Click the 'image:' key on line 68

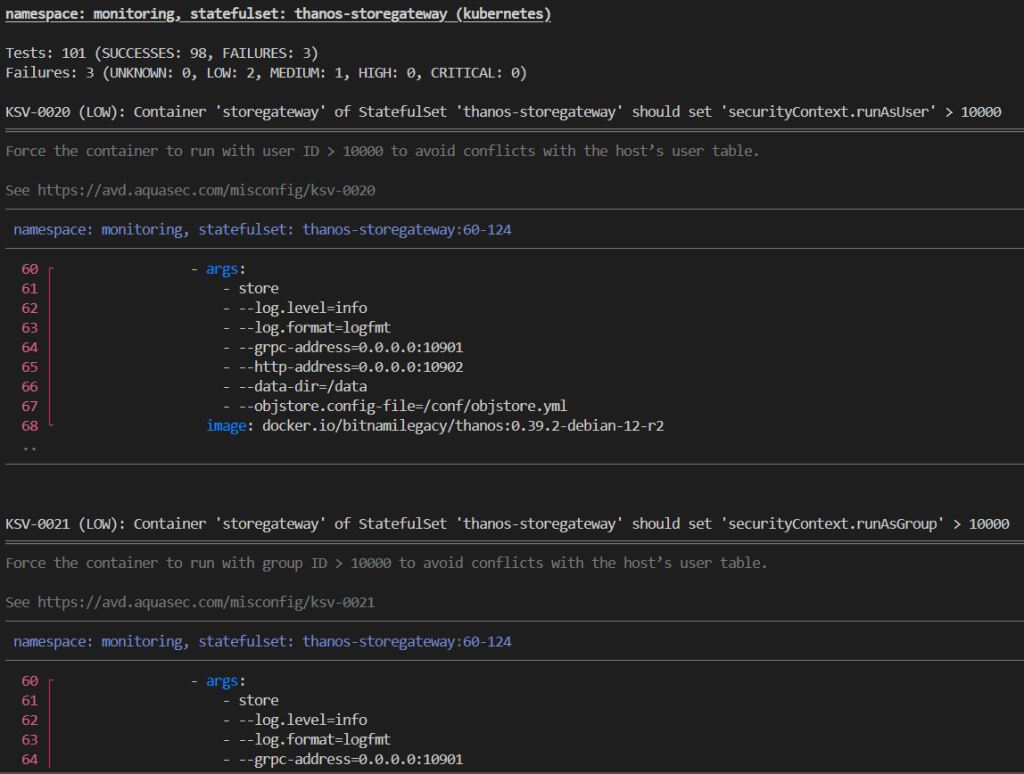230,426
